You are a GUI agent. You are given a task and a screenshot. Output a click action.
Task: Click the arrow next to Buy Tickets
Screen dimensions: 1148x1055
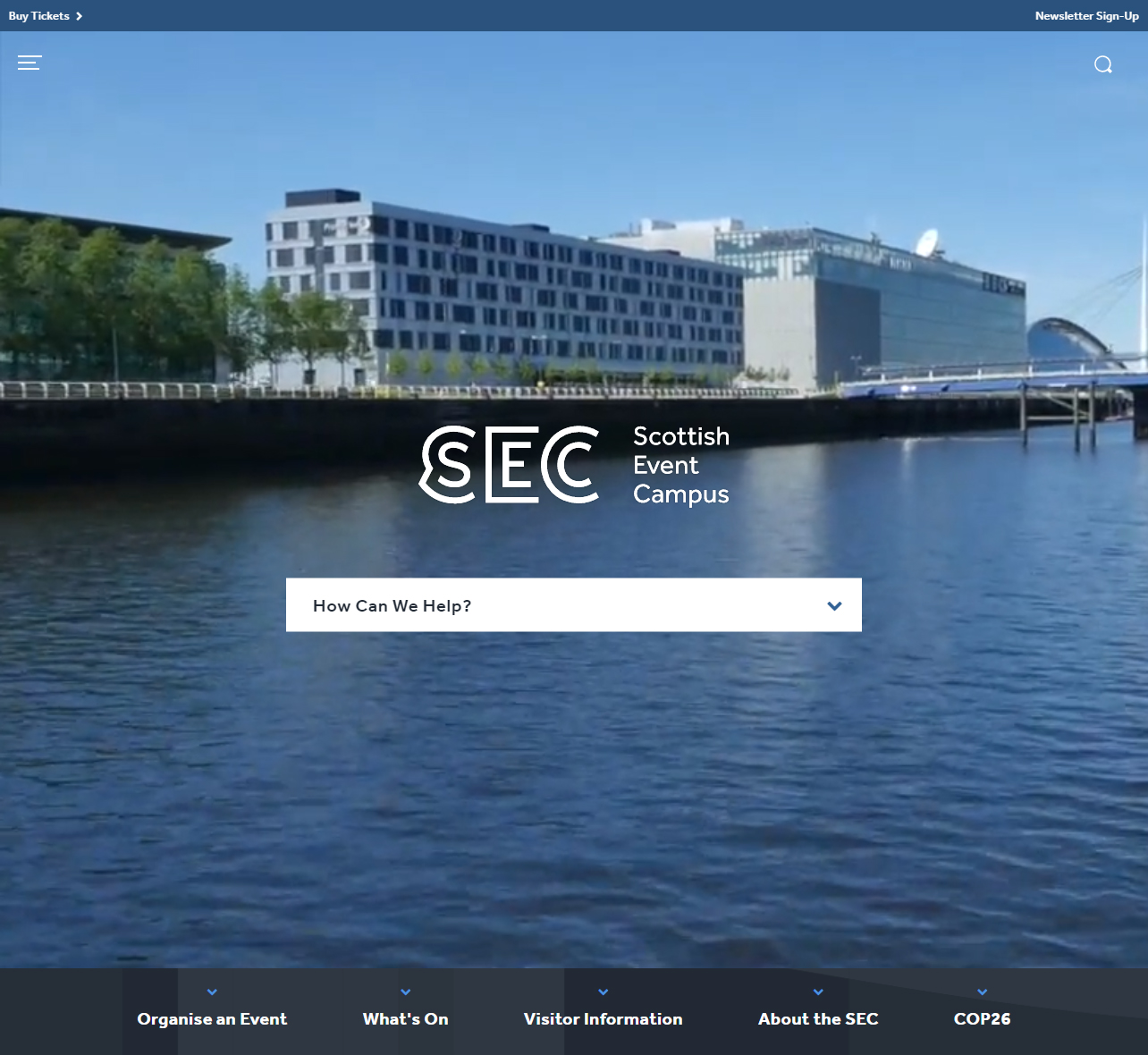[79, 16]
